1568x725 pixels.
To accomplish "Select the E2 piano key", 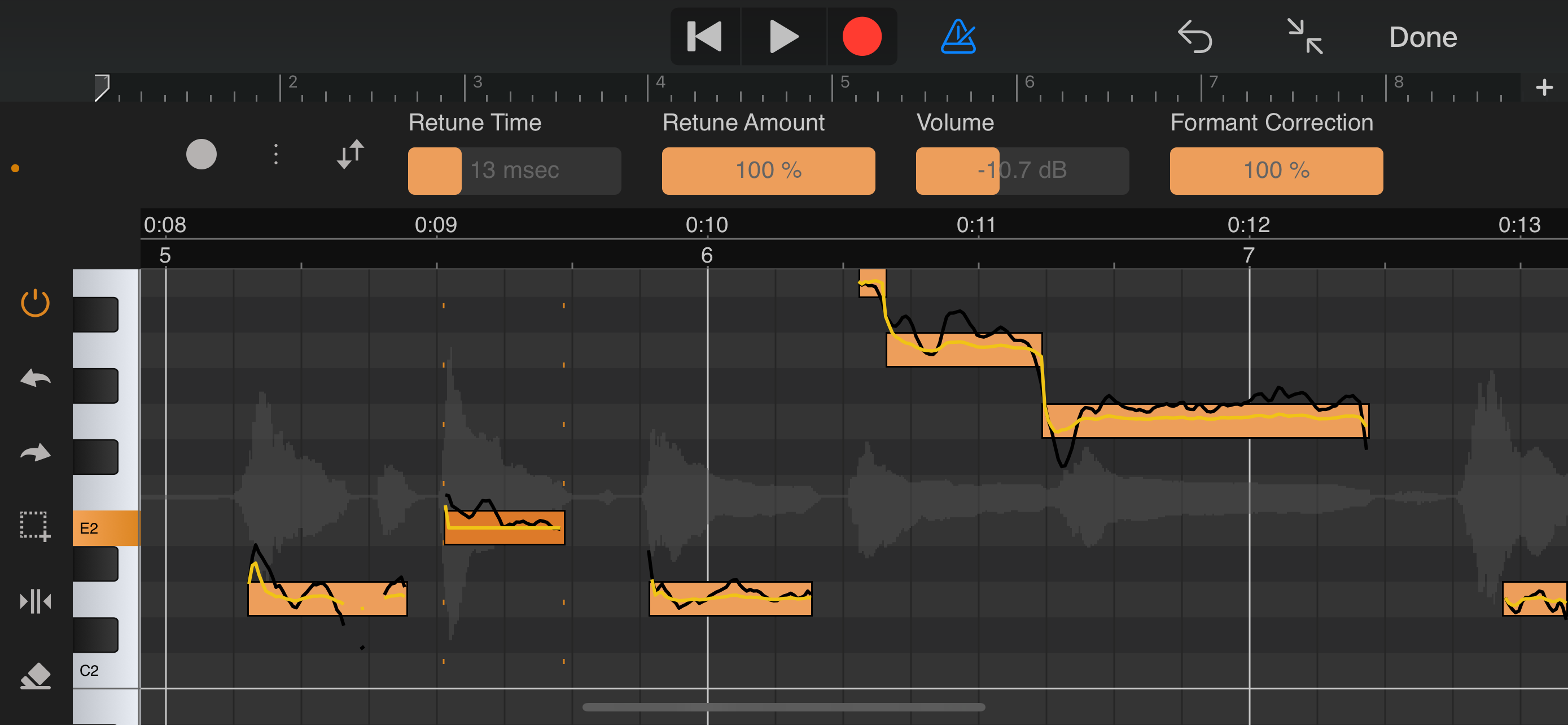I will tap(106, 528).
